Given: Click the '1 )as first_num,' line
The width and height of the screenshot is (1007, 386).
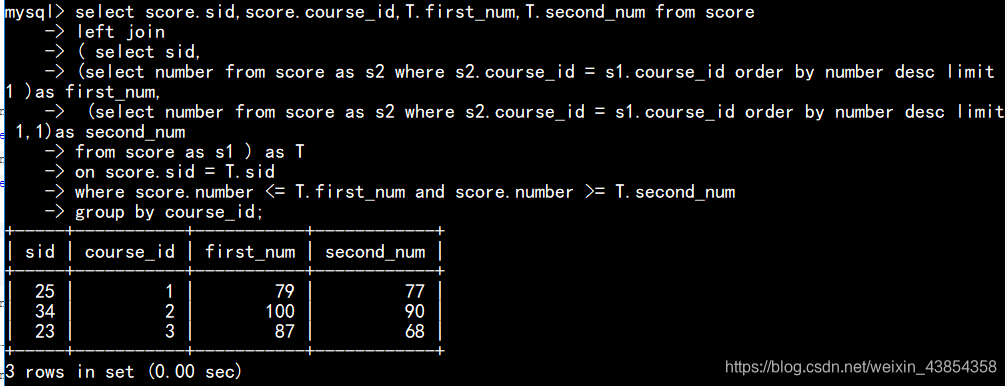Looking at the screenshot, I should click(83, 92).
